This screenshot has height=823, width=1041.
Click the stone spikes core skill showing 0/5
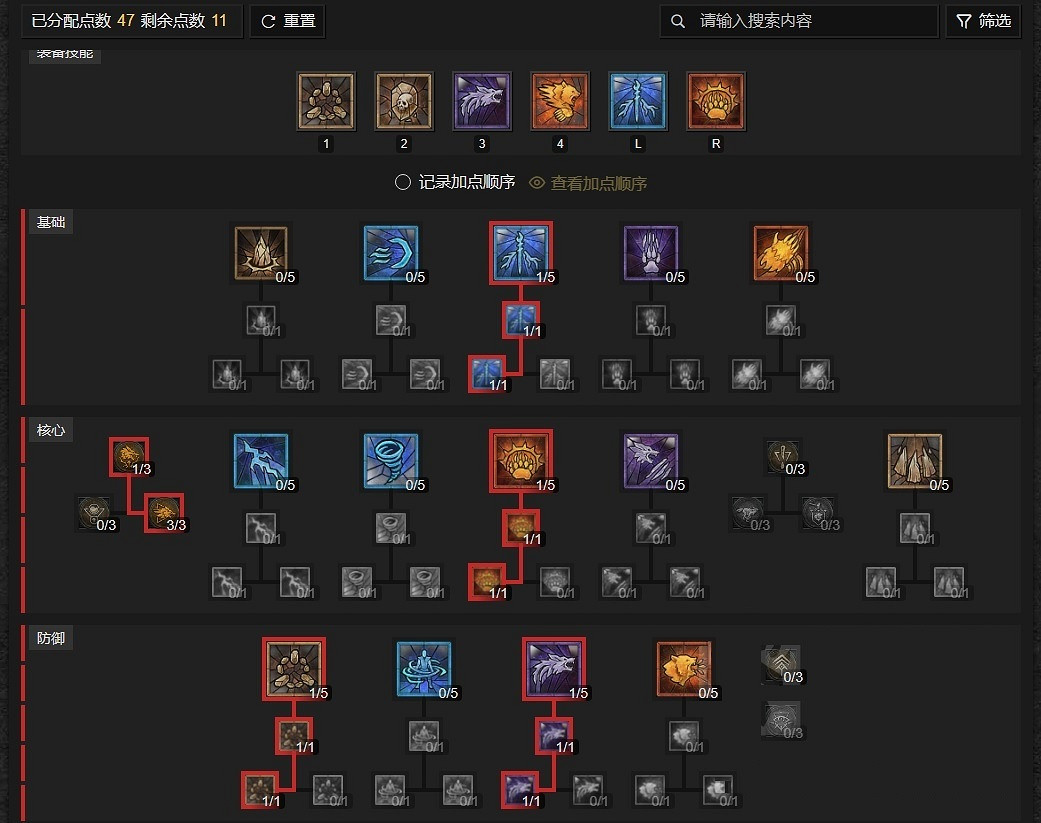point(915,461)
